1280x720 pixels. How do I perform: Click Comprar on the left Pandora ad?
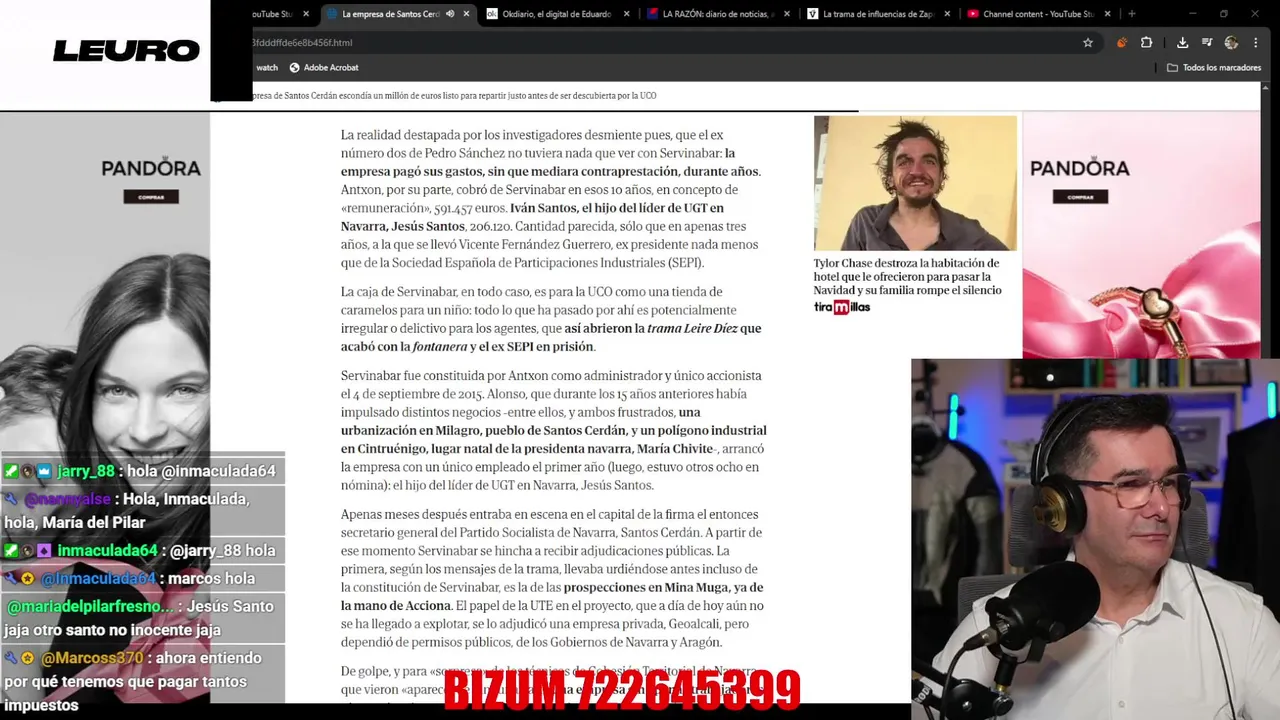[151, 197]
